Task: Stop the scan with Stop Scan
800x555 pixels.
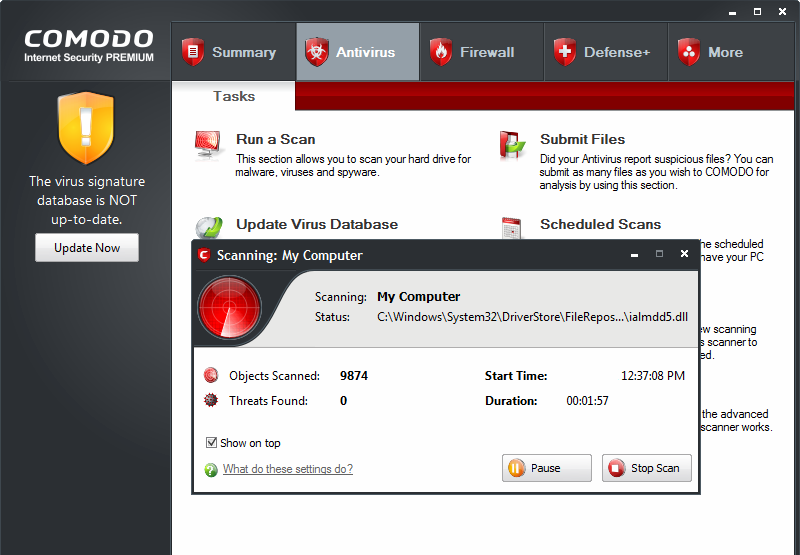Action: [646, 468]
